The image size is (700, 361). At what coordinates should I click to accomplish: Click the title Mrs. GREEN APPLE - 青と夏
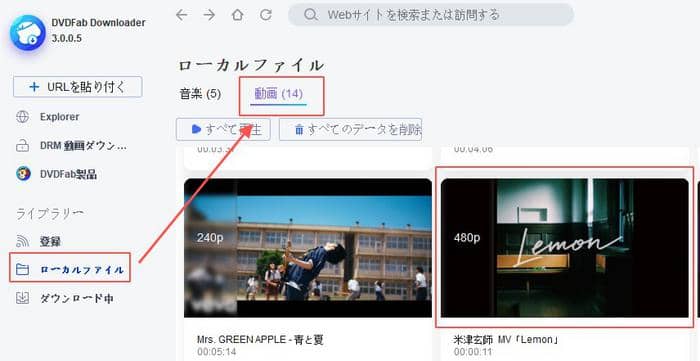point(260,340)
